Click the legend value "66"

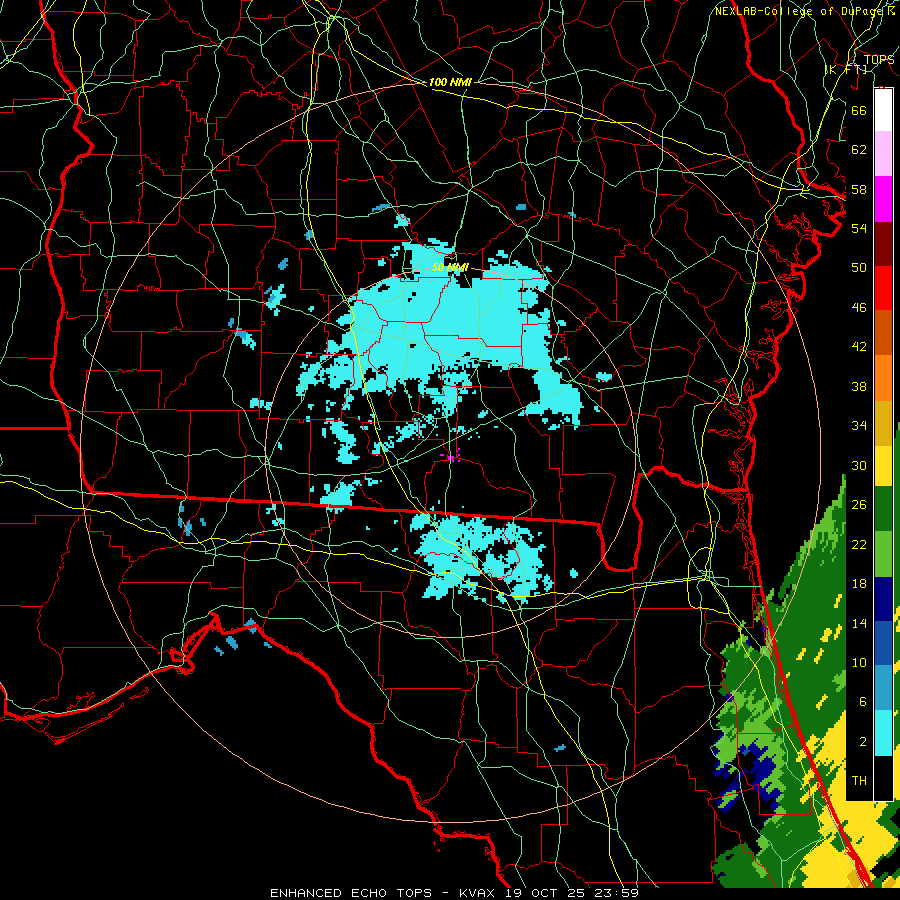tap(859, 110)
